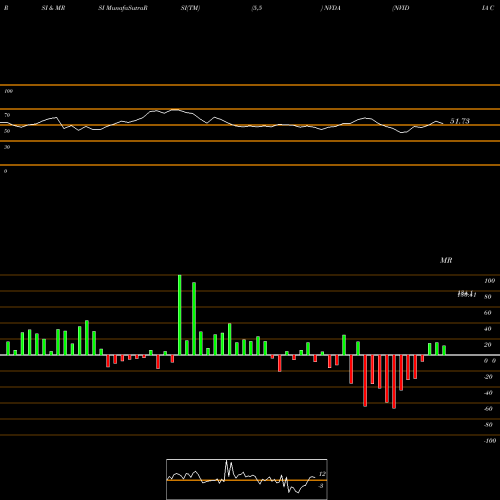Click the tallest green MR histogram bar
Image resolution: width=500 pixels, height=500 pixels.
[x=180, y=315]
